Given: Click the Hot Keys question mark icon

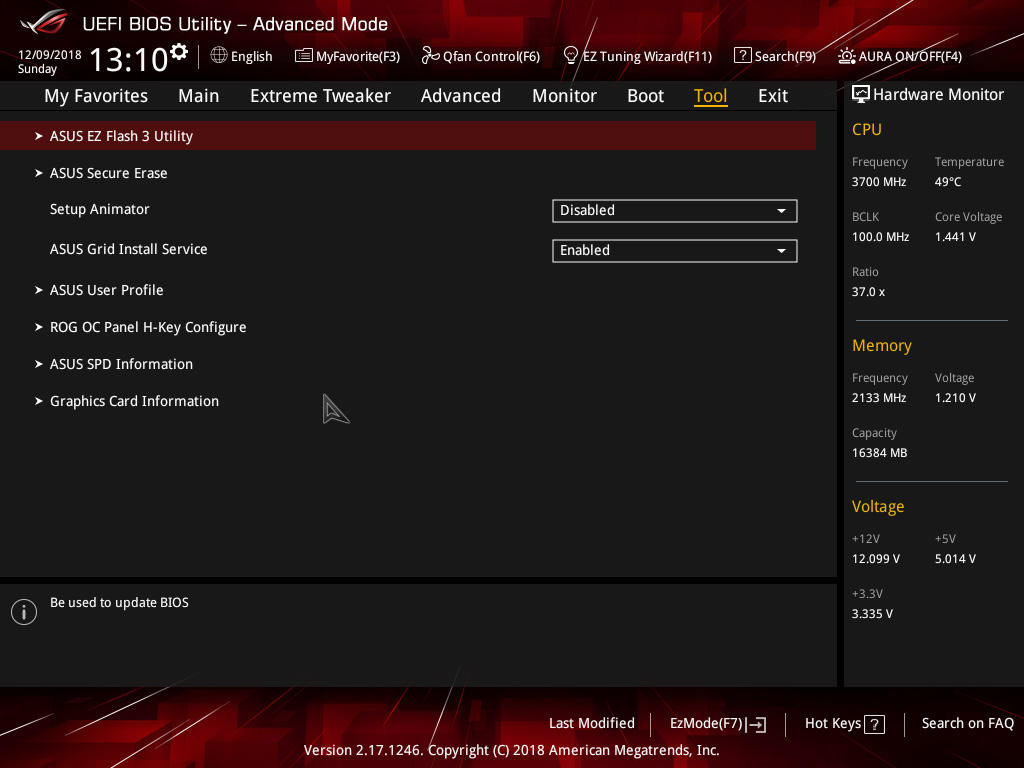Looking at the screenshot, I should click(874, 724).
